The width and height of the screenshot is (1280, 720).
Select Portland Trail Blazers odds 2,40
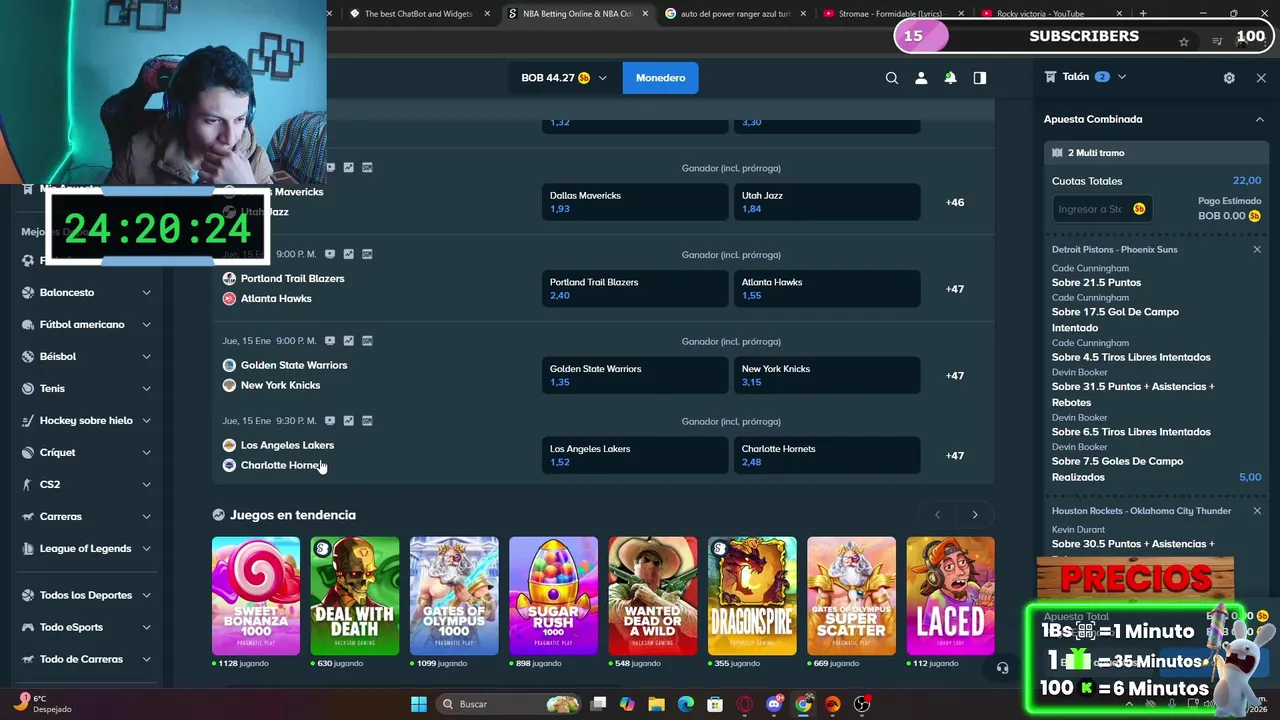(635, 289)
